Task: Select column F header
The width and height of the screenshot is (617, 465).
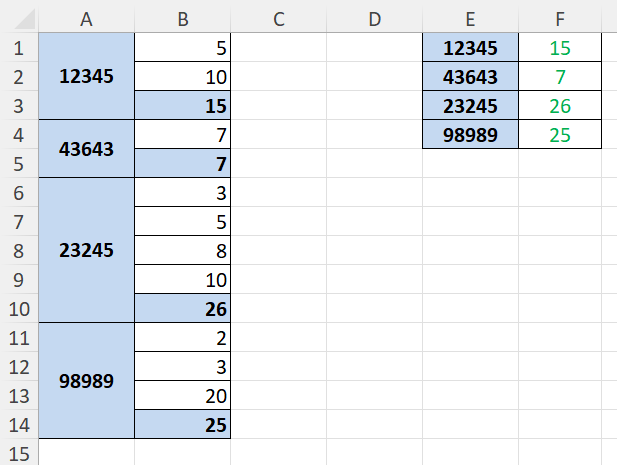Action: click(x=560, y=19)
